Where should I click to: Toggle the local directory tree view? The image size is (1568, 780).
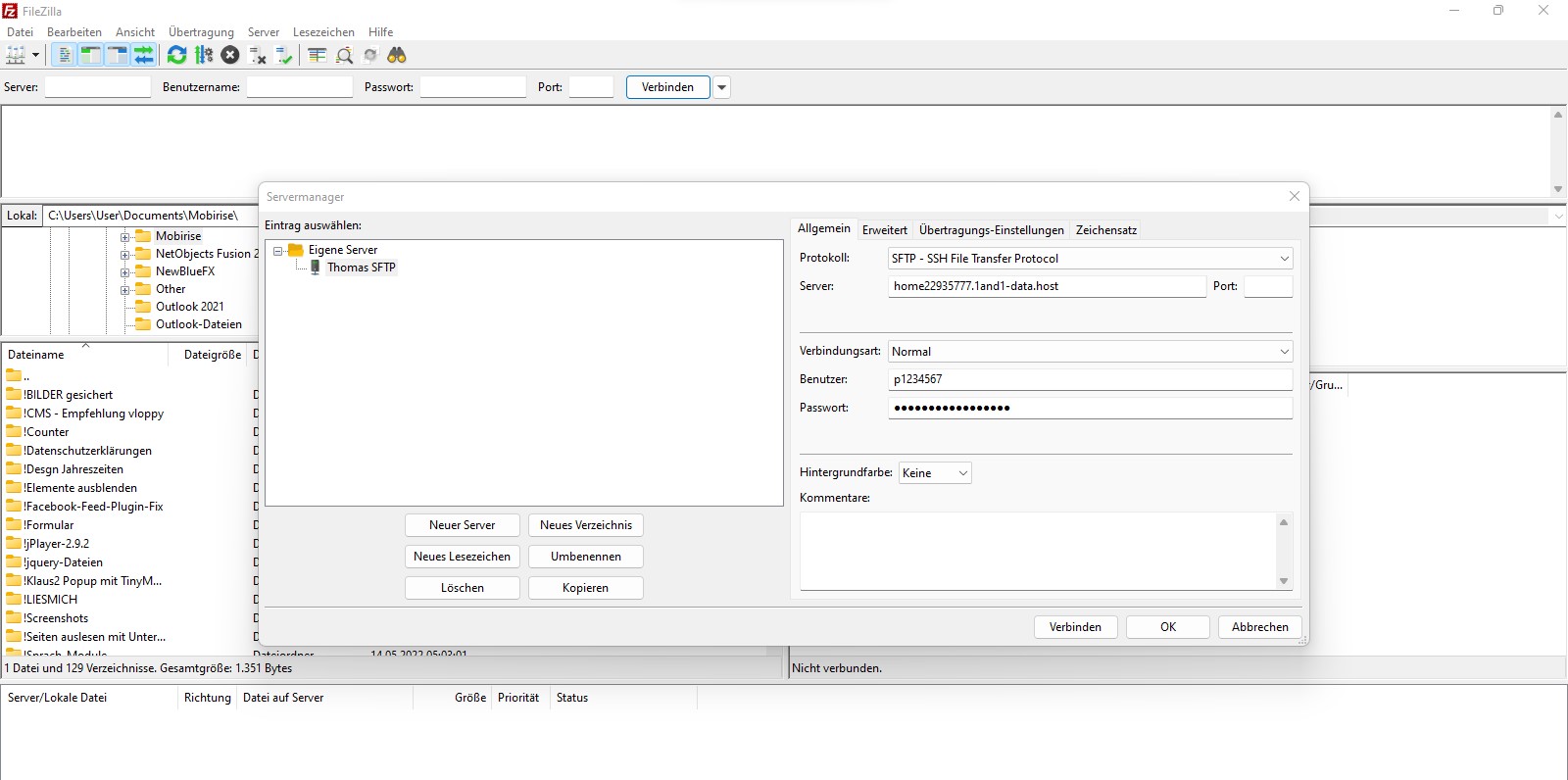click(x=90, y=56)
